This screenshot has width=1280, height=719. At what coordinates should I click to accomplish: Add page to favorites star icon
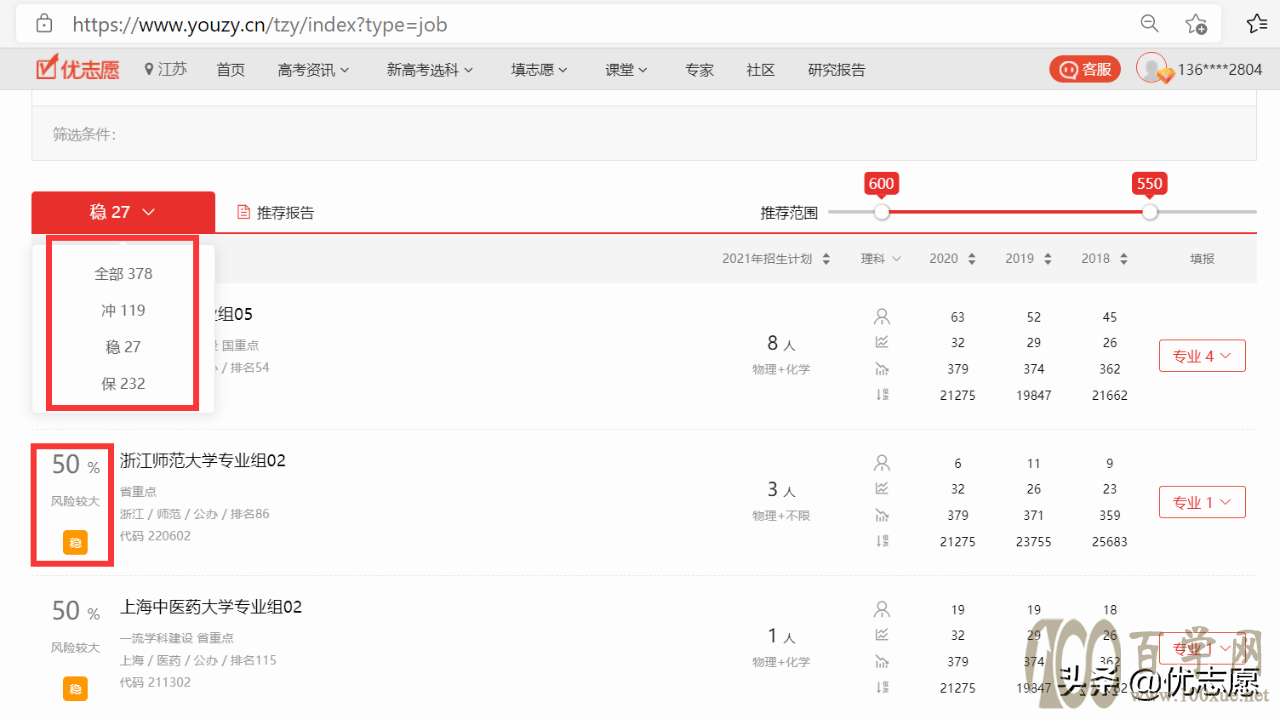pyautogui.click(x=1195, y=24)
